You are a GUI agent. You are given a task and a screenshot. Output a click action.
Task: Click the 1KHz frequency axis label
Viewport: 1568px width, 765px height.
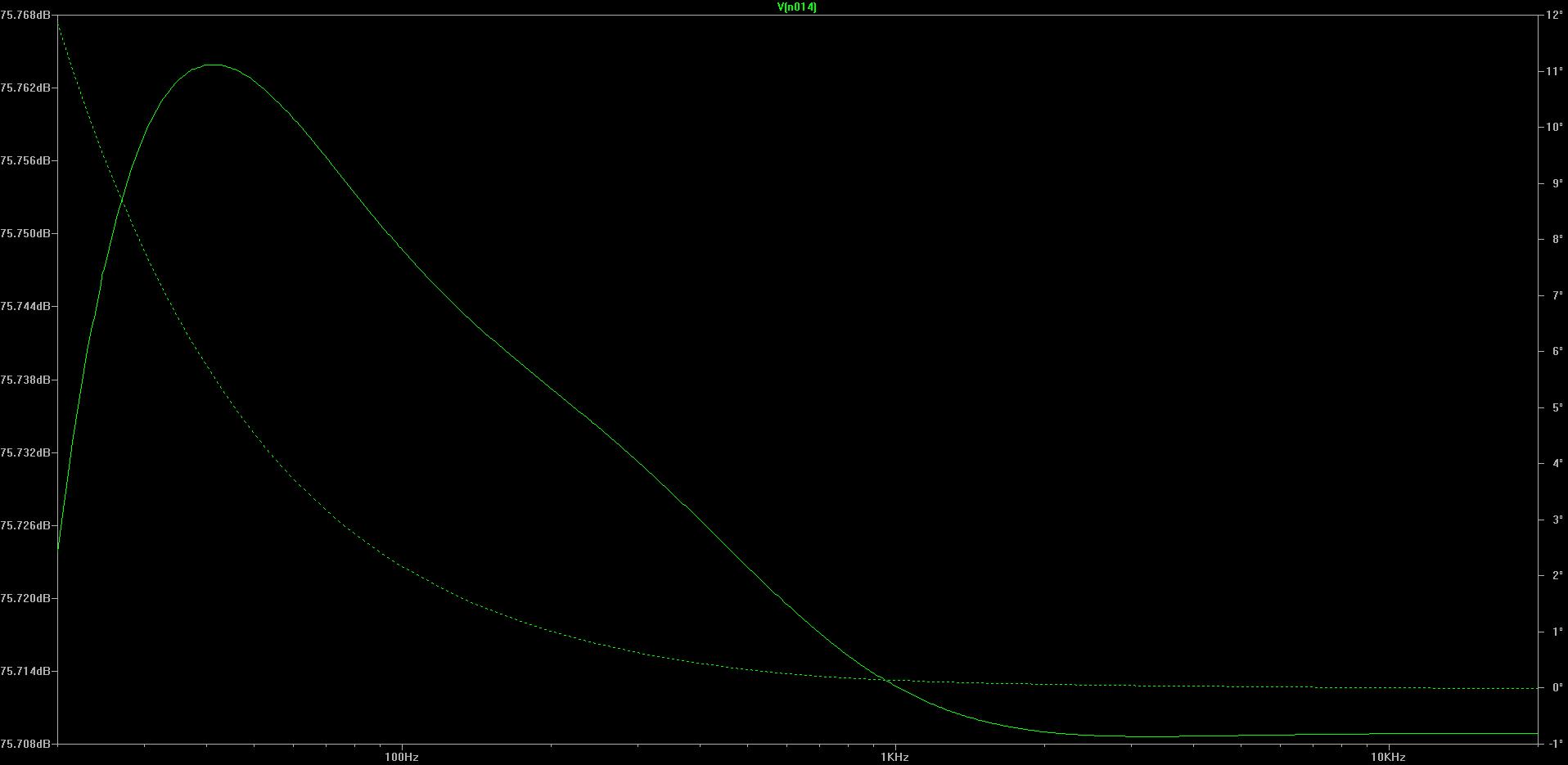coord(894,758)
